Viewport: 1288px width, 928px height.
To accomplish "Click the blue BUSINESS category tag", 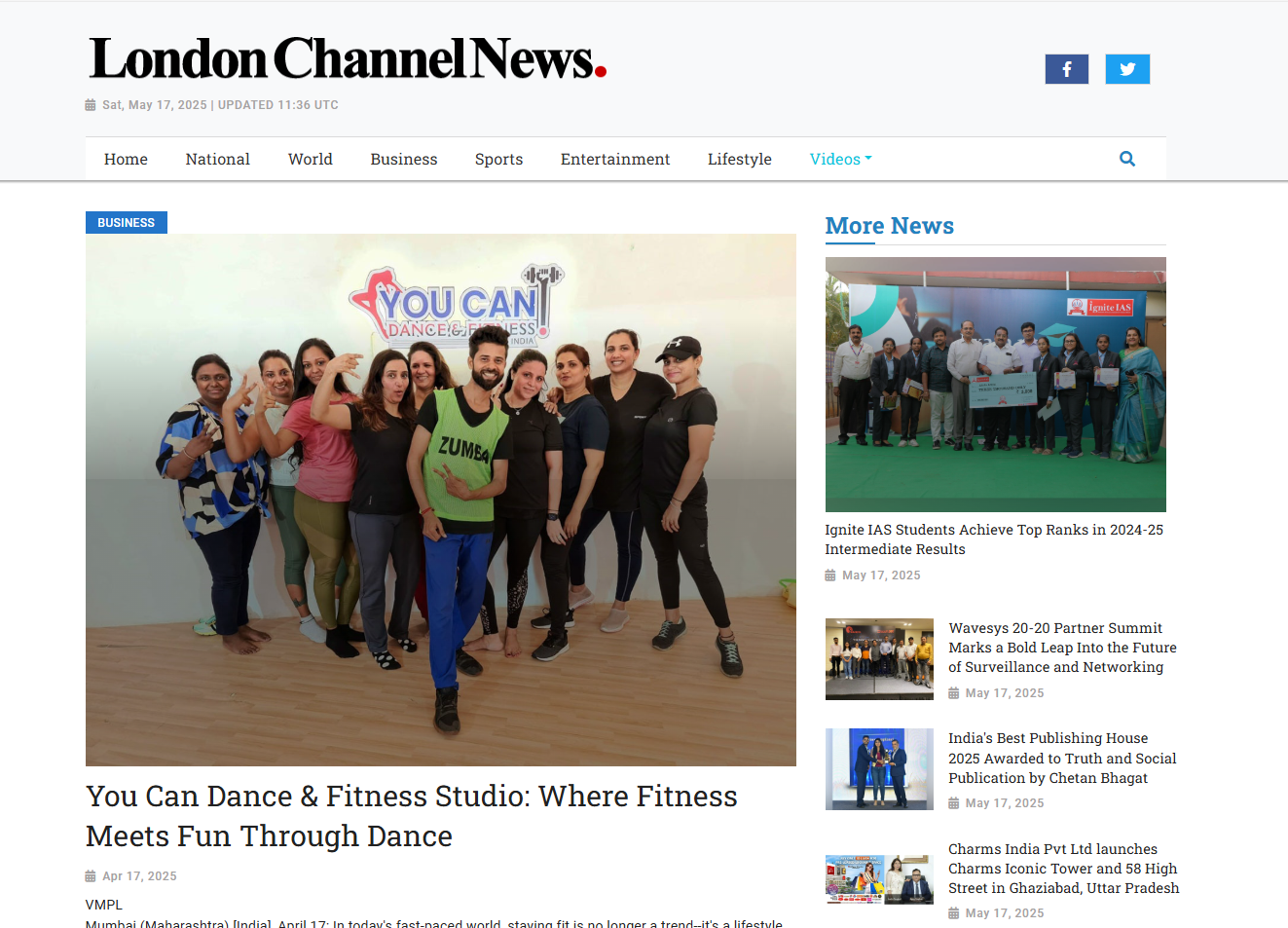I will point(127,222).
